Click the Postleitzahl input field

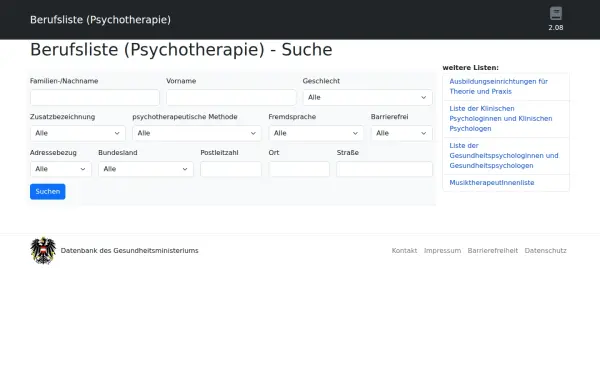coord(231,169)
